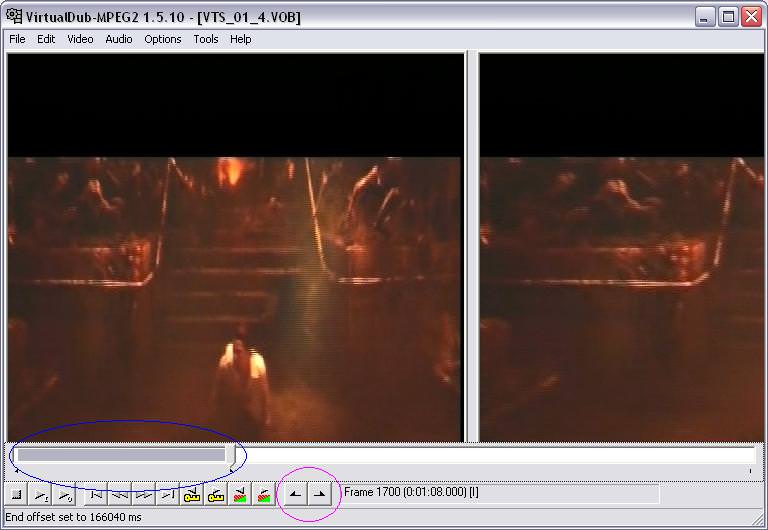Screen dimensions: 768x530
Task: Step backward one frame
Action: [x=120, y=495]
